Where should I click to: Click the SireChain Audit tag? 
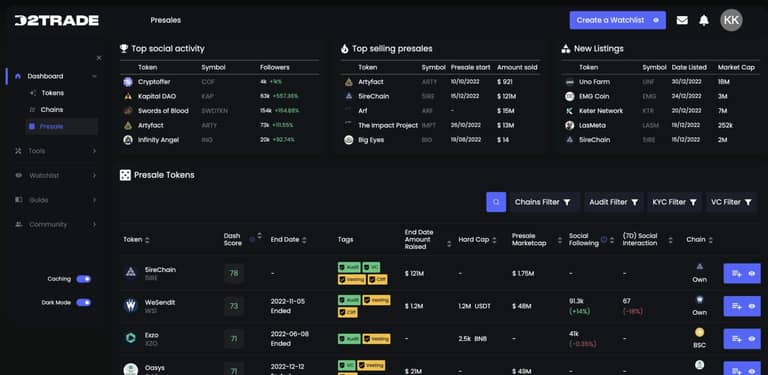click(x=349, y=267)
